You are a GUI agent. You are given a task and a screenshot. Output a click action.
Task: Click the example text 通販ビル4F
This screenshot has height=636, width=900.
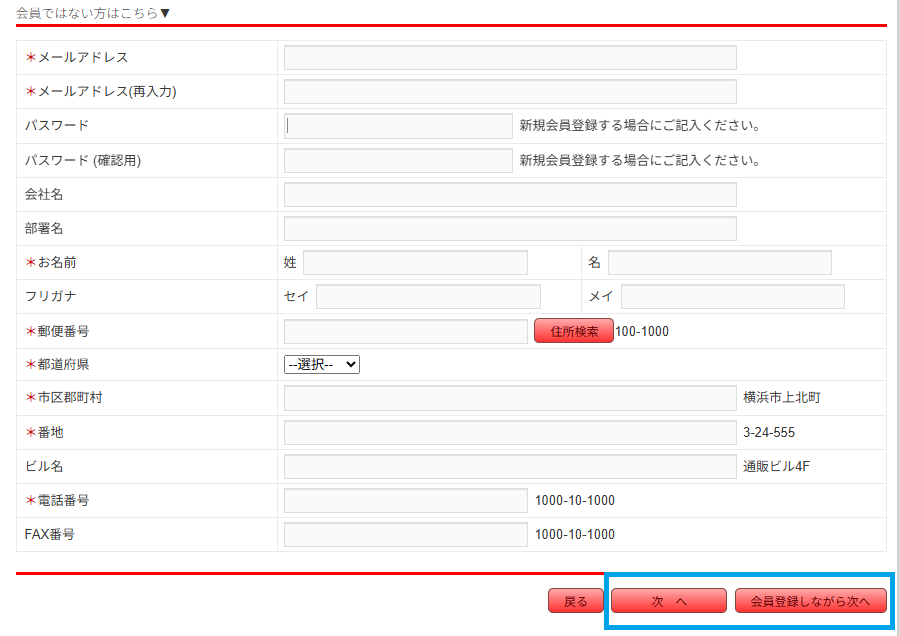coord(776,466)
